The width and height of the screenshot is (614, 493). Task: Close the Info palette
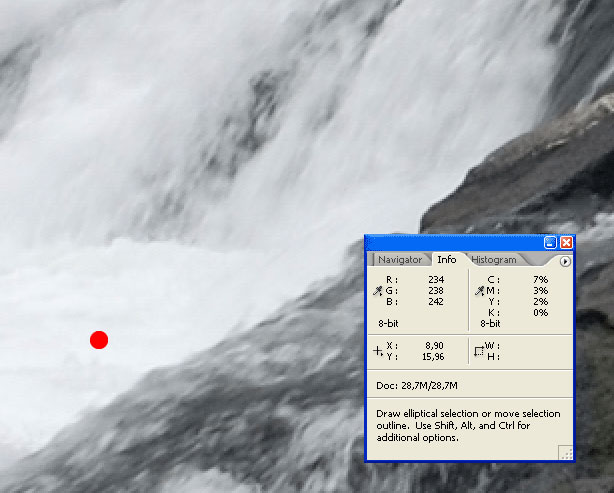[566, 243]
